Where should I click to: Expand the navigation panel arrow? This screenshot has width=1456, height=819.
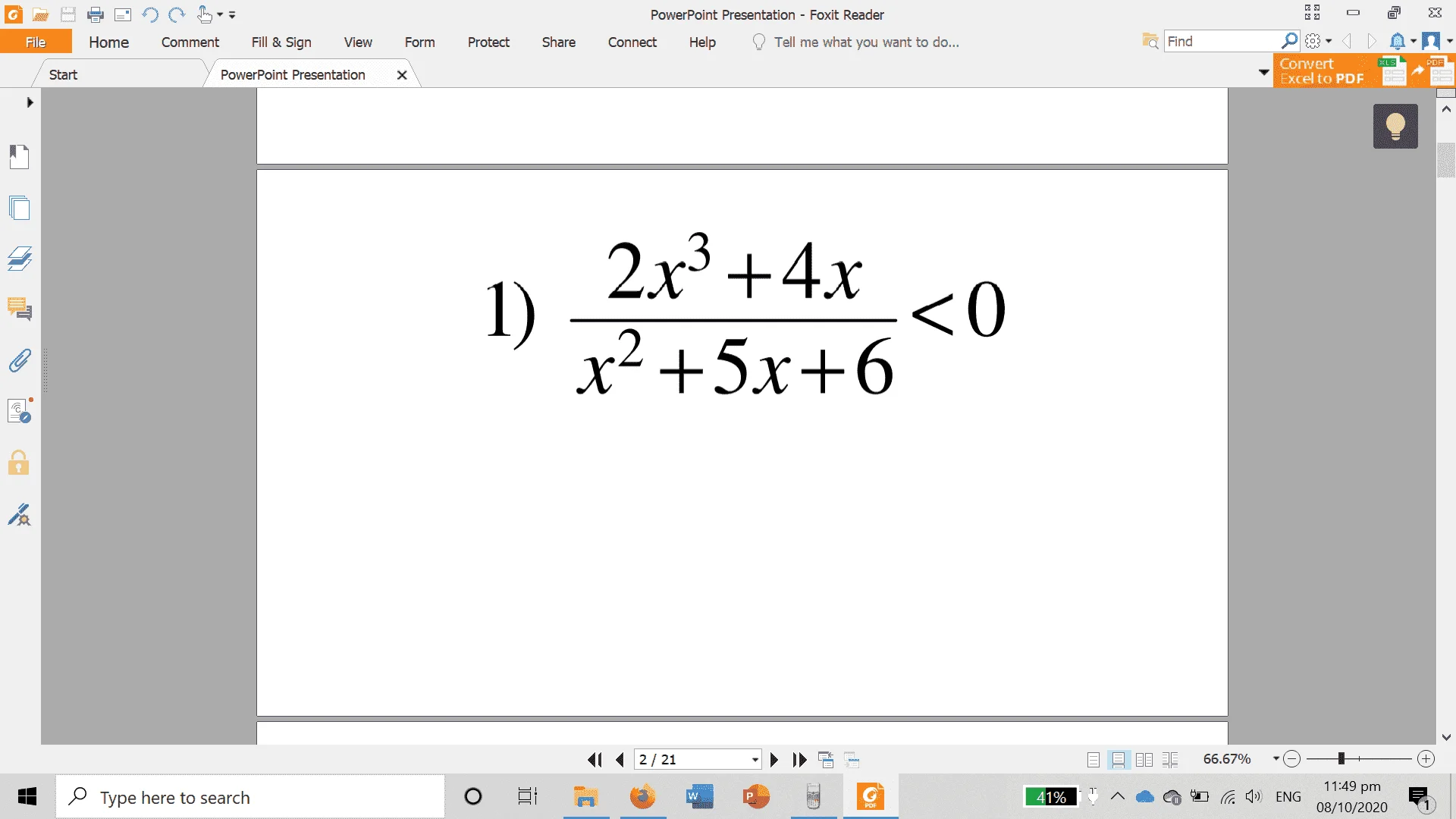pos(30,102)
